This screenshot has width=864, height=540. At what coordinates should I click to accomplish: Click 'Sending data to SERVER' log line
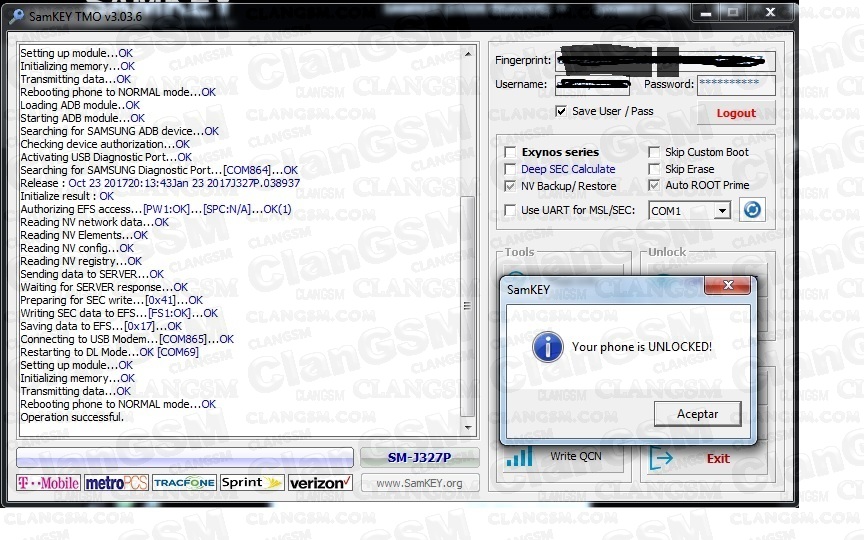[92, 274]
